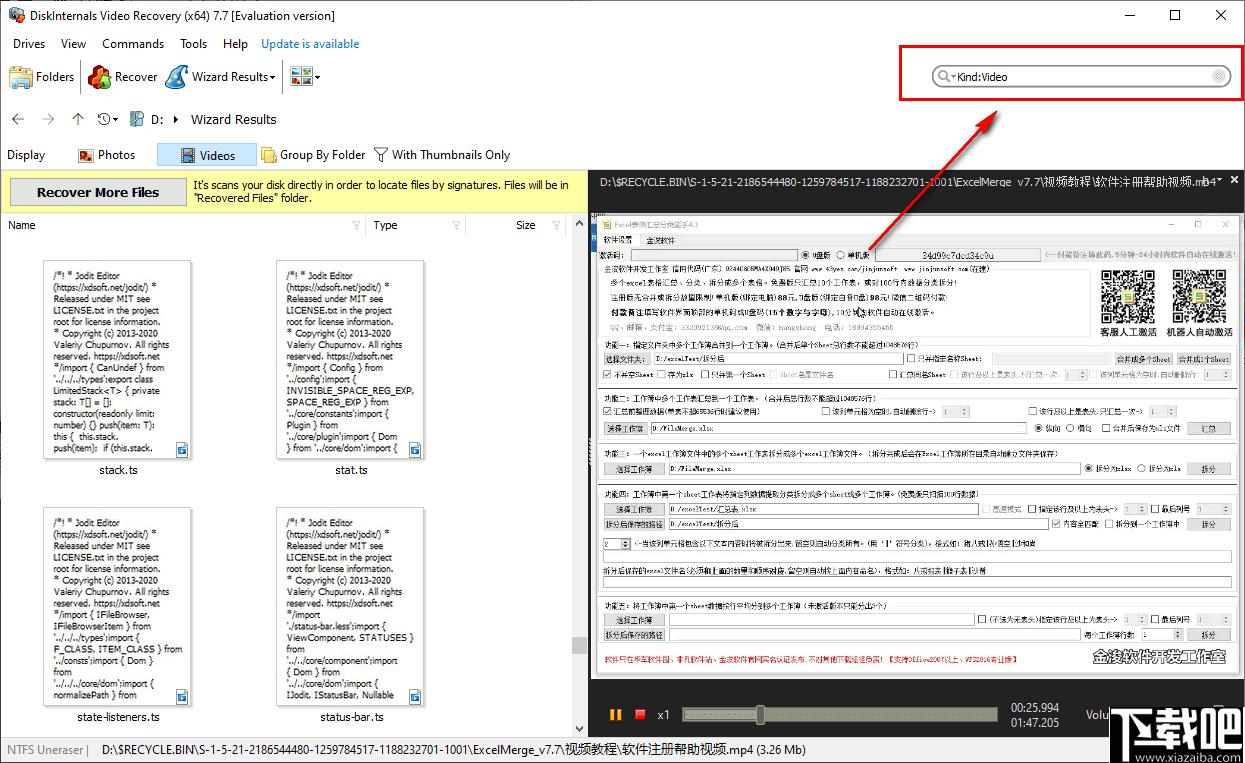Click the Name column filter icon
This screenshot has height=763, width=1245.
(356, 226)
